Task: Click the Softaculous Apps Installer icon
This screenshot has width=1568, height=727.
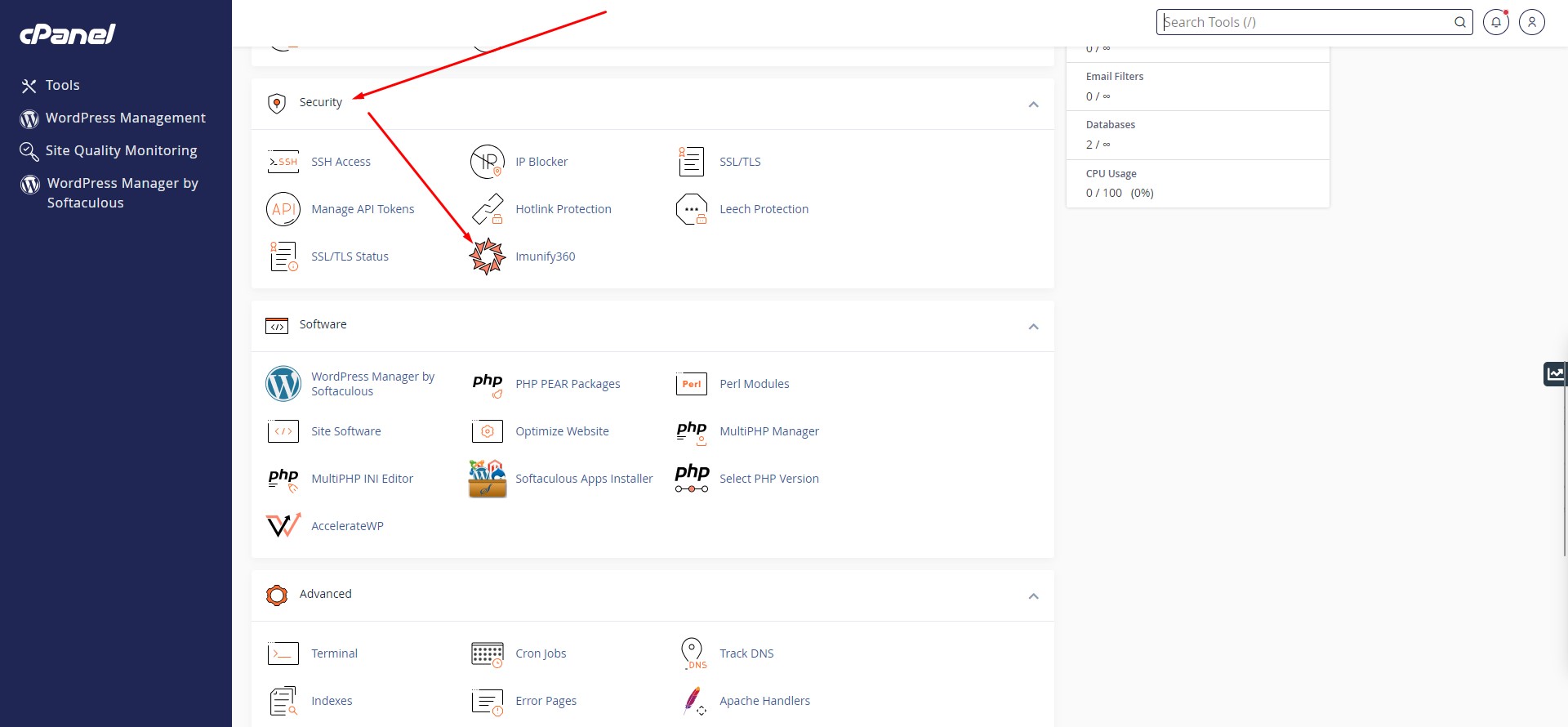Action: 488,479
